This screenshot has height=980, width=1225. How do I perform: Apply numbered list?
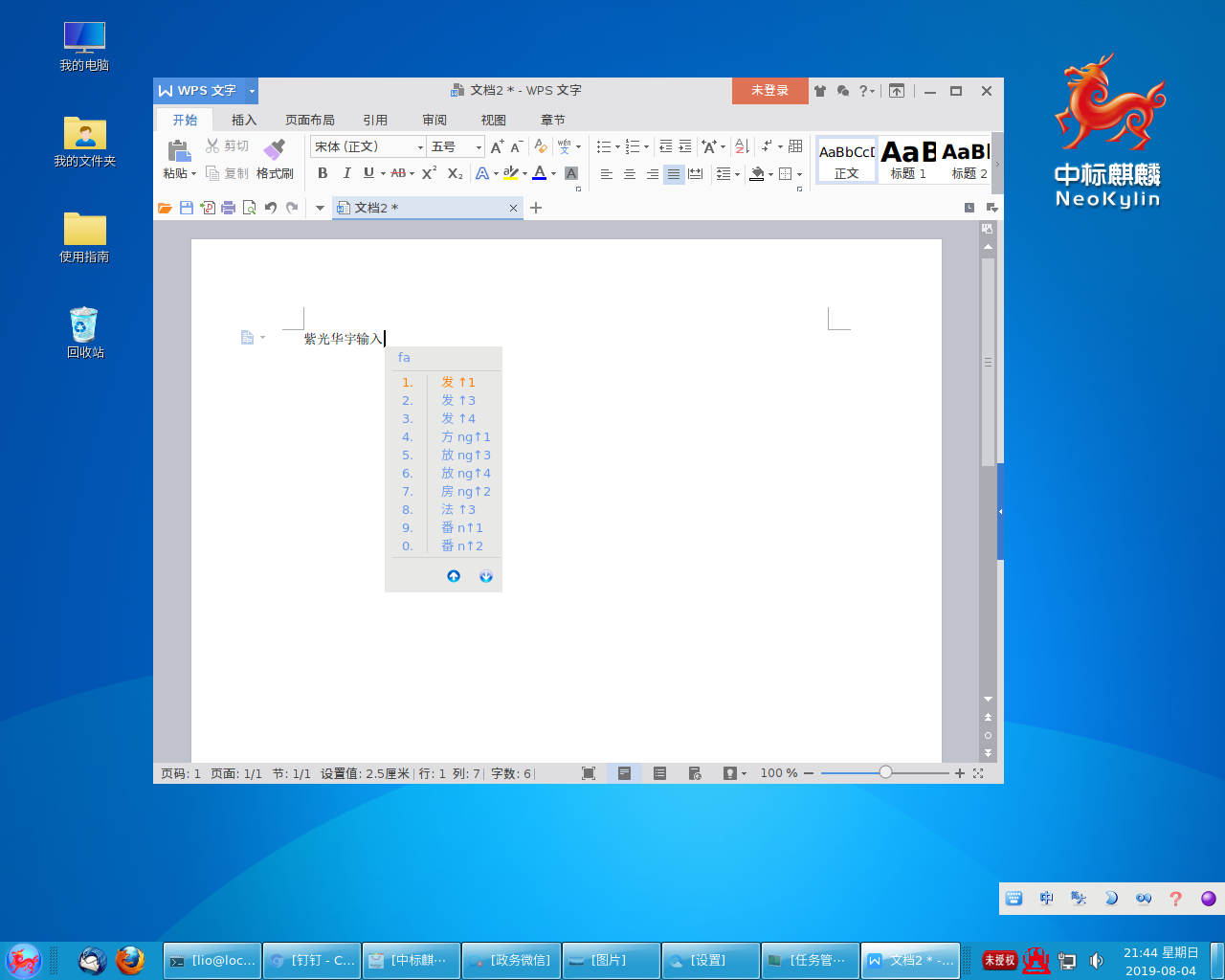tap(633, 146)
